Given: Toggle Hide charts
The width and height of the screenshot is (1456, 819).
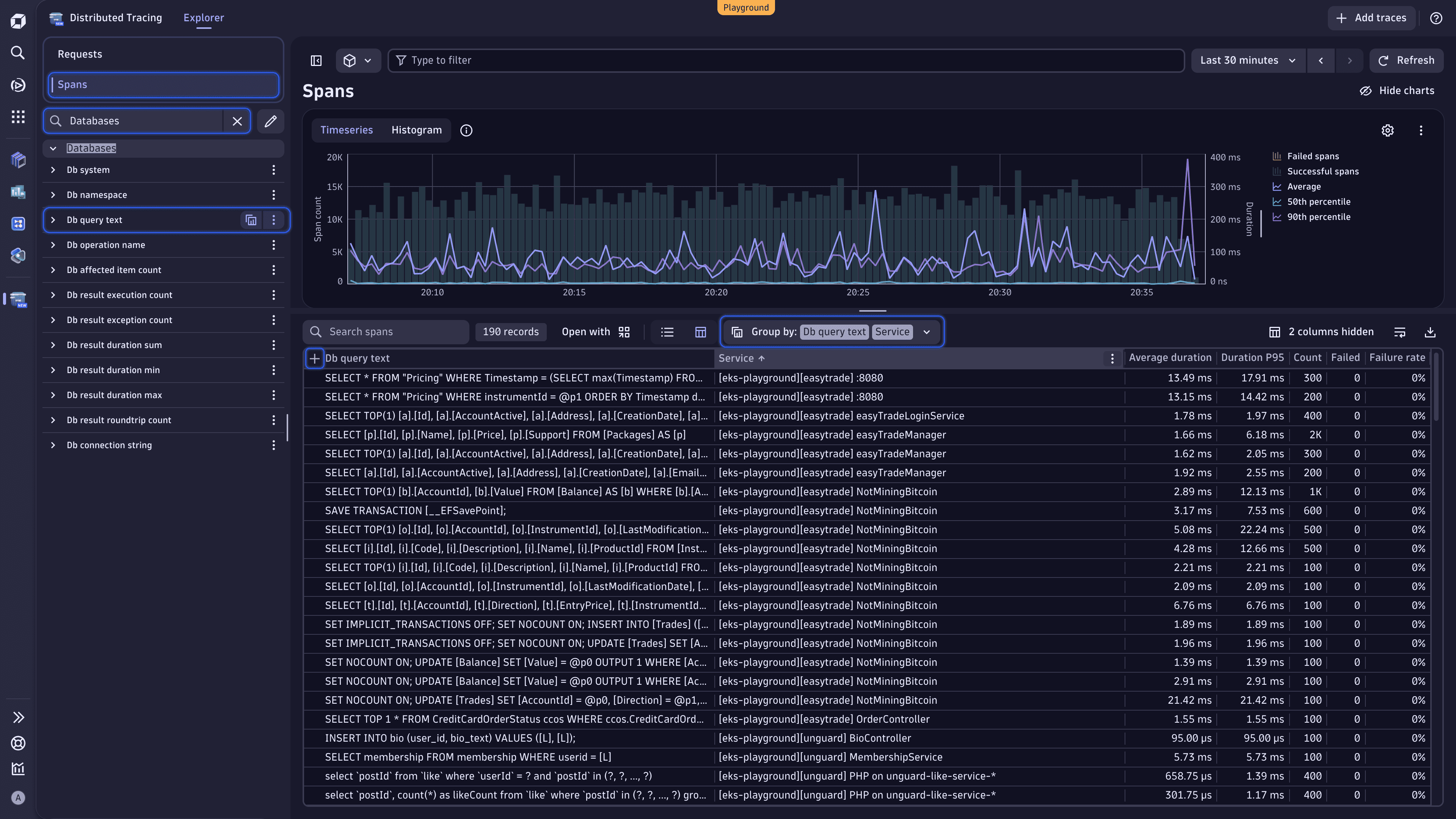Looking at the screenshot, I should 1396,90.
